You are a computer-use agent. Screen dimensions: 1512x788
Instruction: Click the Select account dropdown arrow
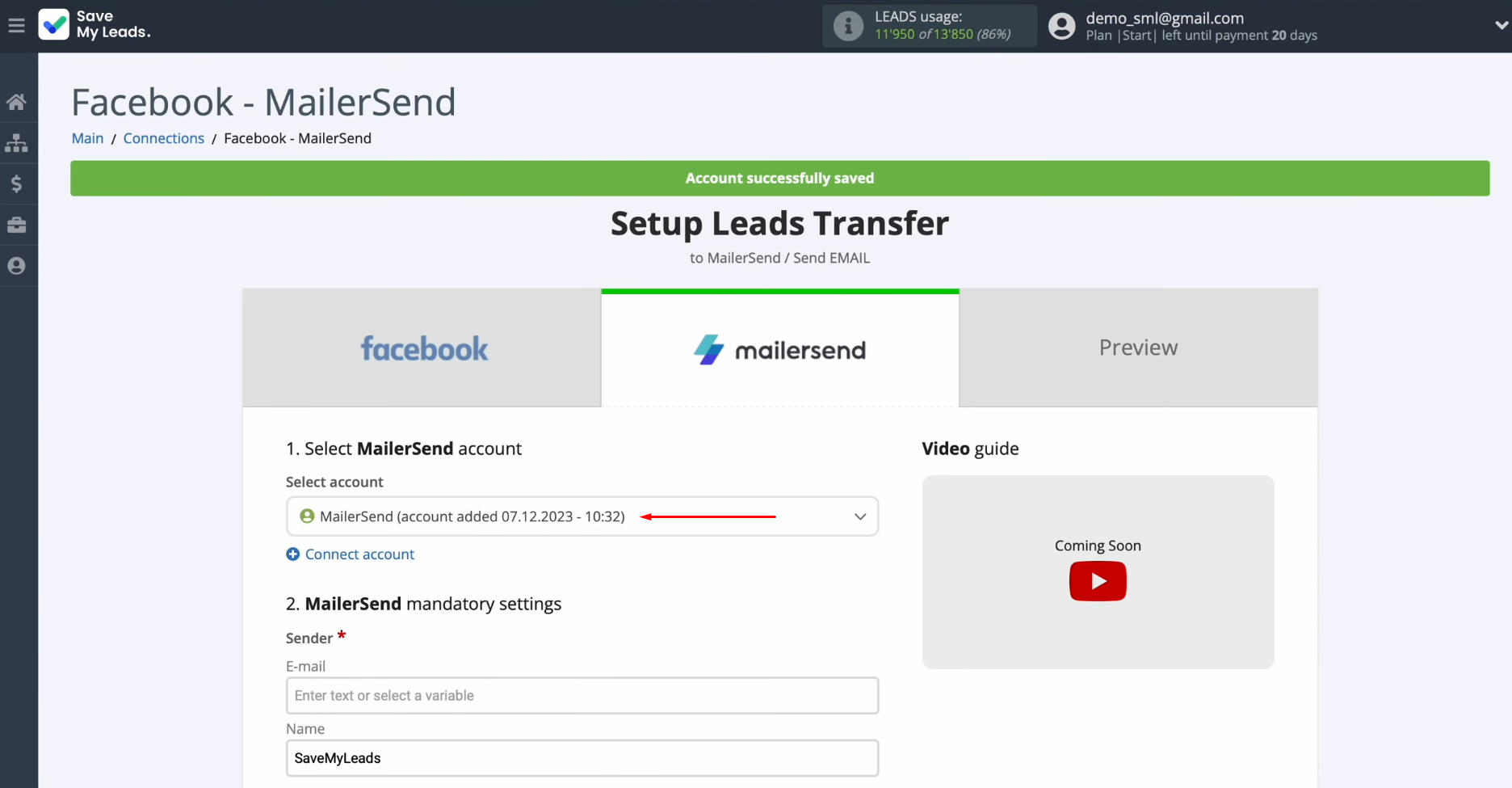pos(860,516)
